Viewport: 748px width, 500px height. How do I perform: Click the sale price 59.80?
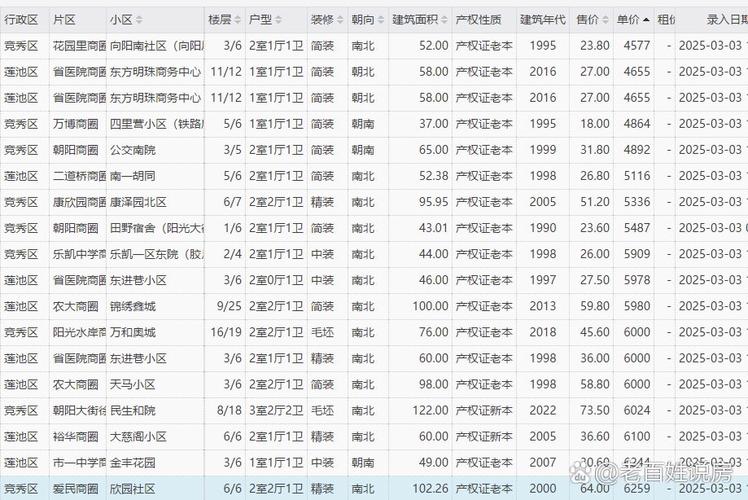pos(595,306)
